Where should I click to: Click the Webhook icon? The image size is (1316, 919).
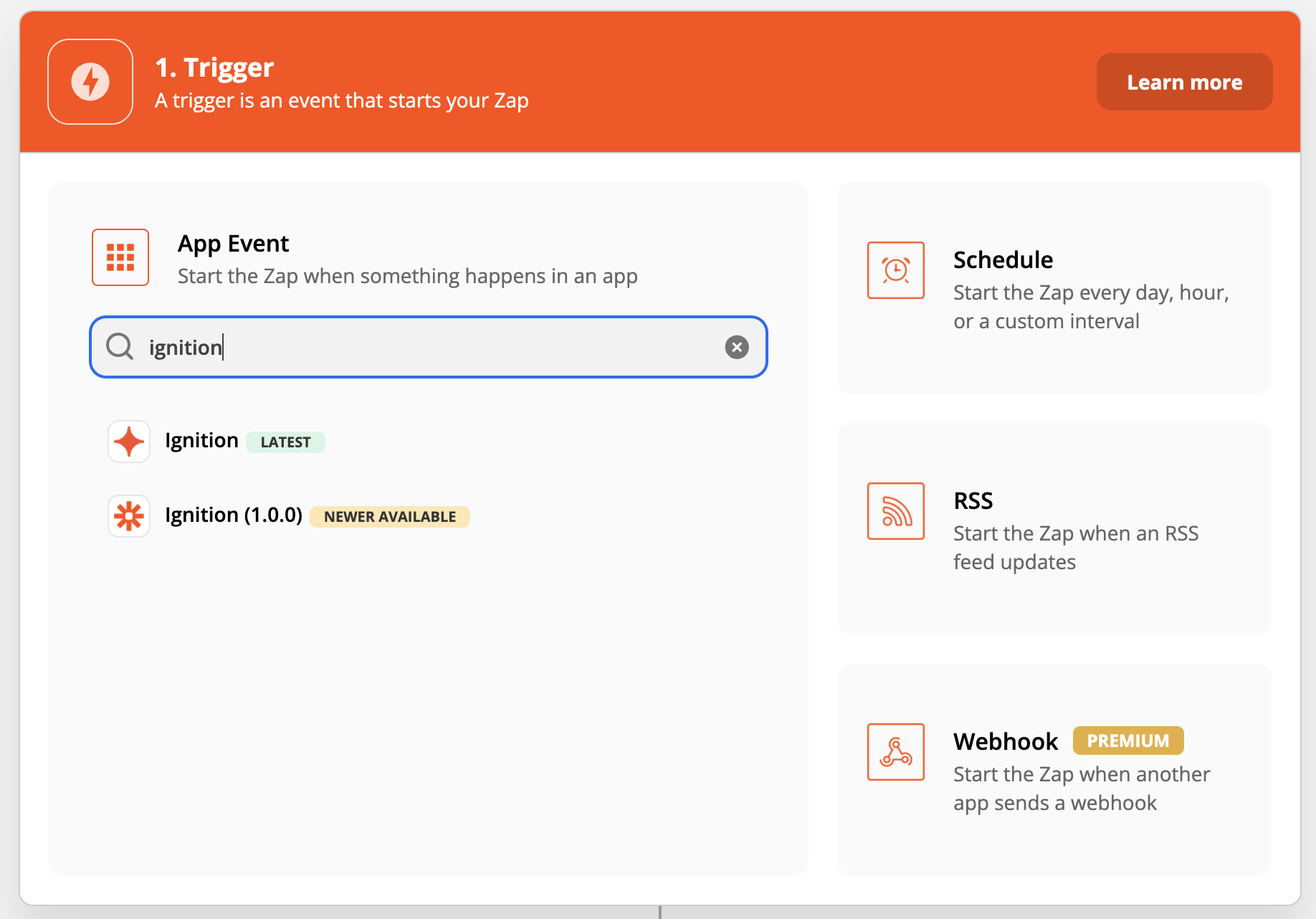point(896,752)
